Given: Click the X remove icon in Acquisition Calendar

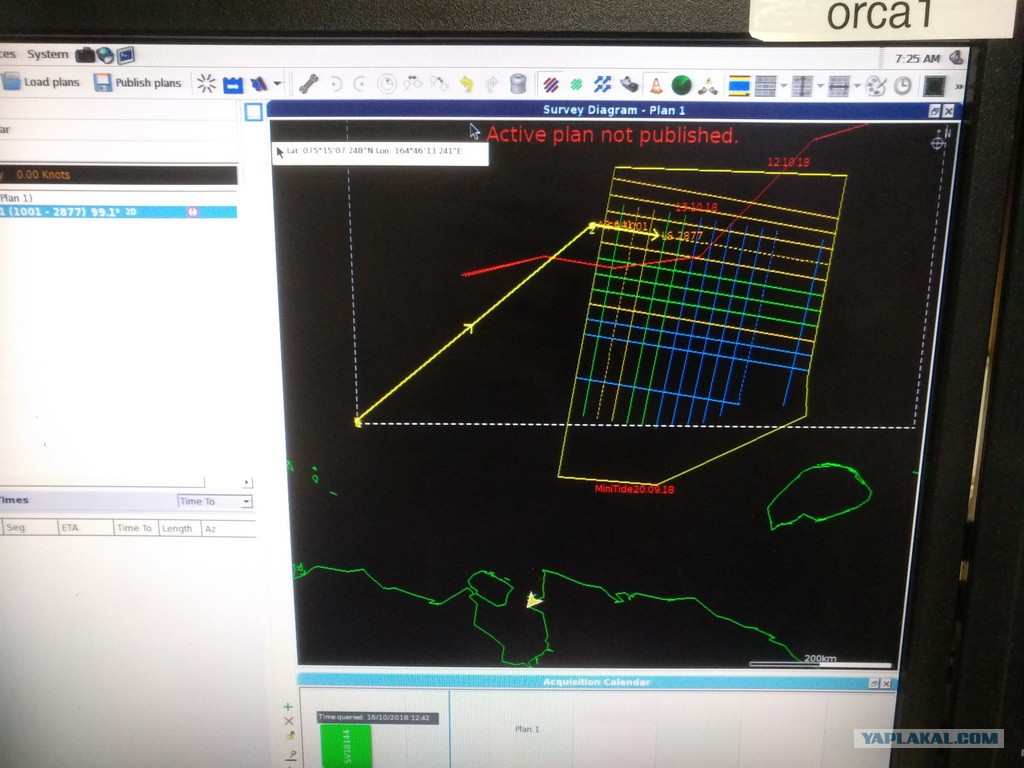Looking at the screenshot, I should (289, 721).
